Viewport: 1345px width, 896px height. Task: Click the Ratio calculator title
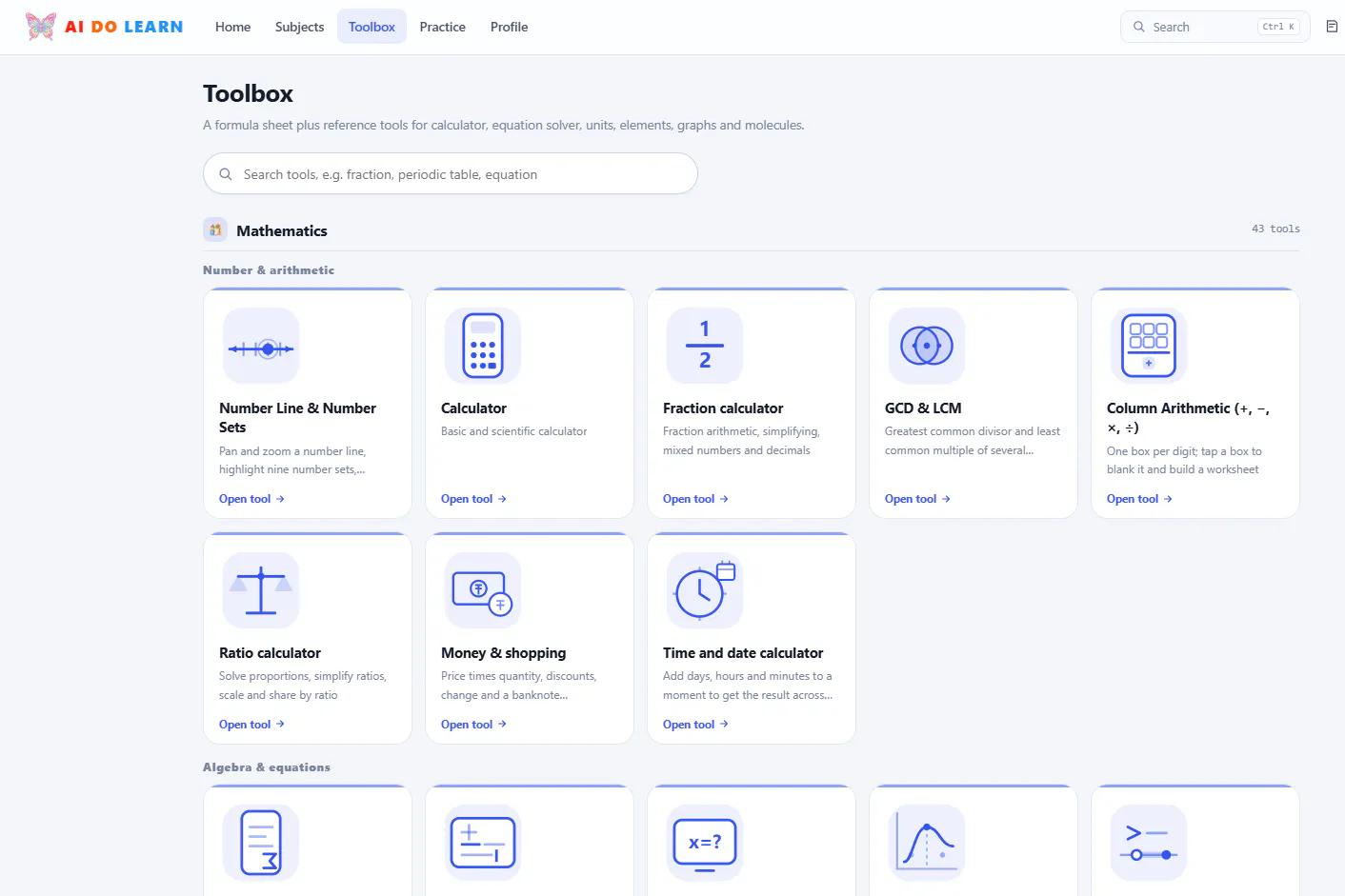[270, 653]
